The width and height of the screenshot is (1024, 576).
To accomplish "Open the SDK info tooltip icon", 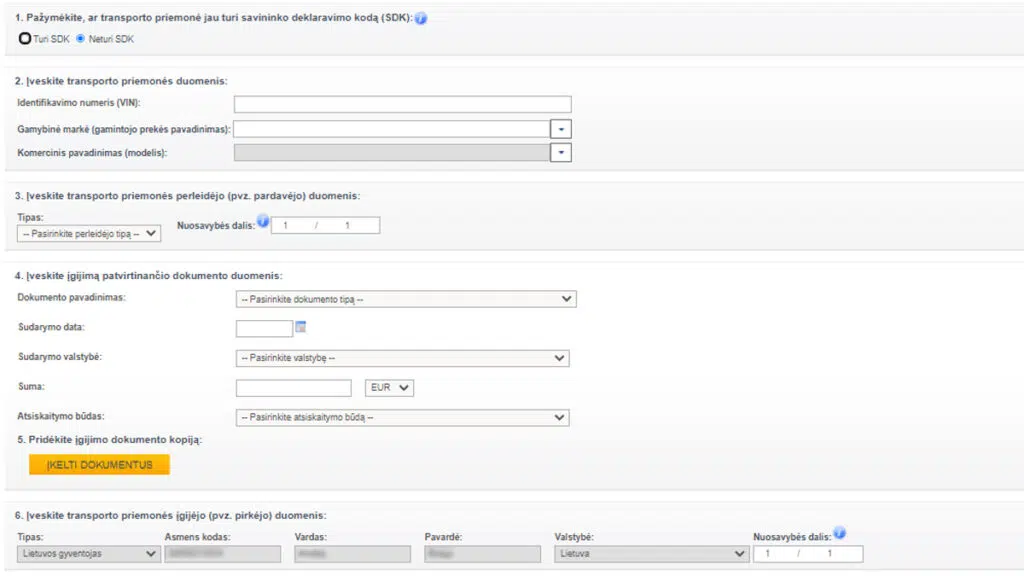I will (x=421, y=18).
